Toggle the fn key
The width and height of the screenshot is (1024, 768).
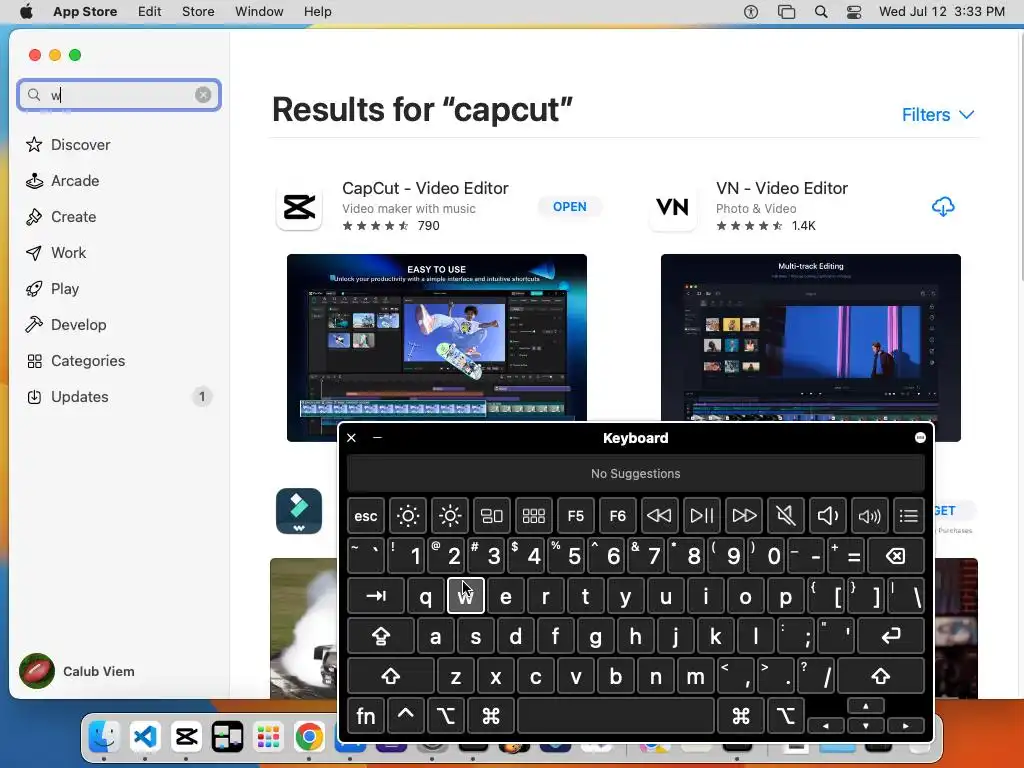366,716
